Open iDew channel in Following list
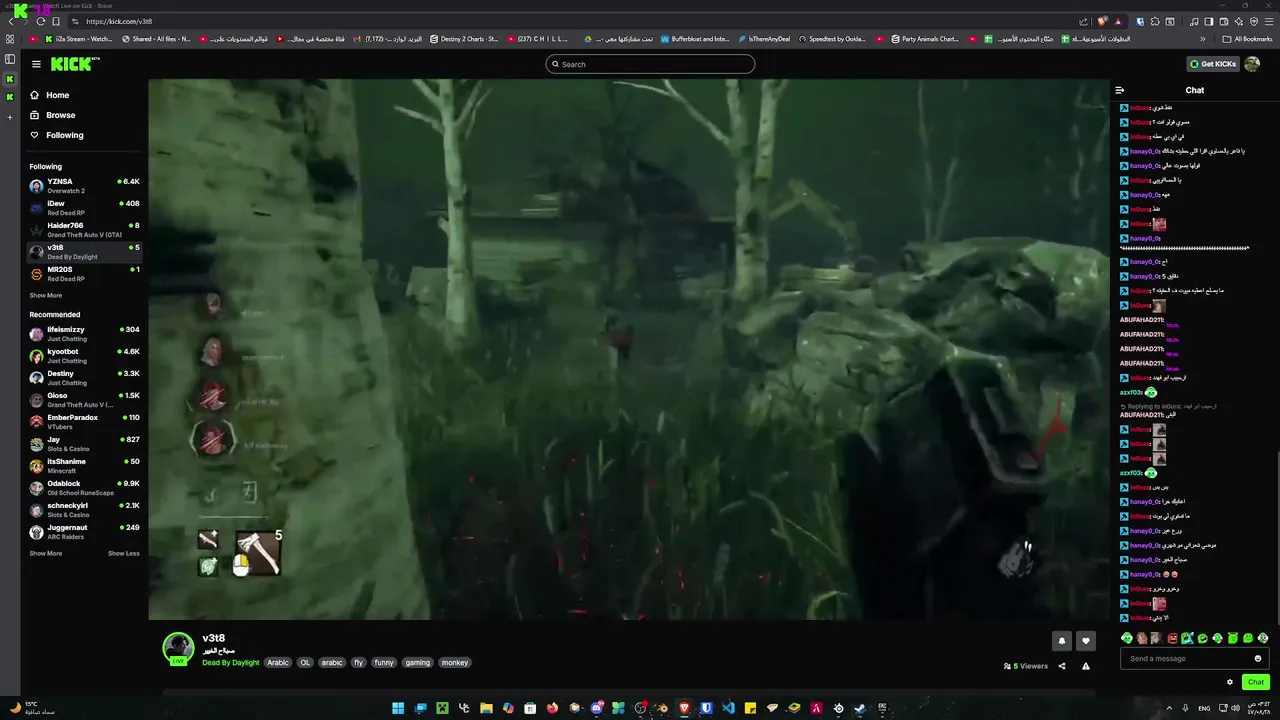Viewport: 1280px width, 720px height. [84, 208]
